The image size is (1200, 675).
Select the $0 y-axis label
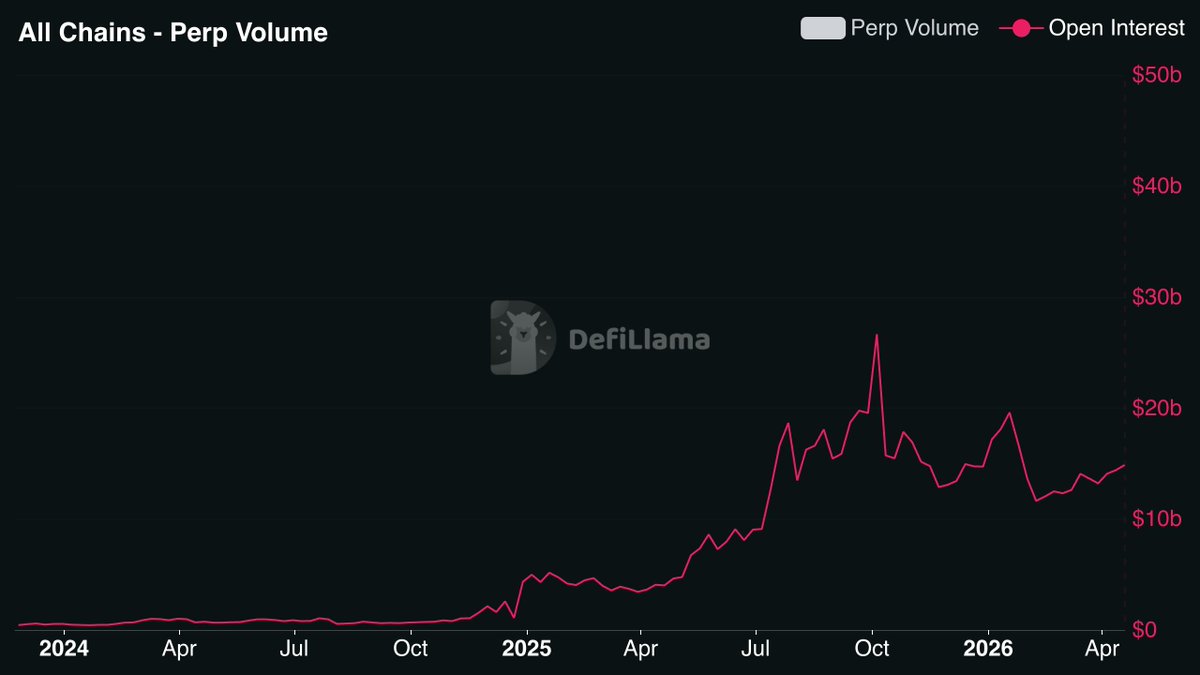pos(1147,630)
